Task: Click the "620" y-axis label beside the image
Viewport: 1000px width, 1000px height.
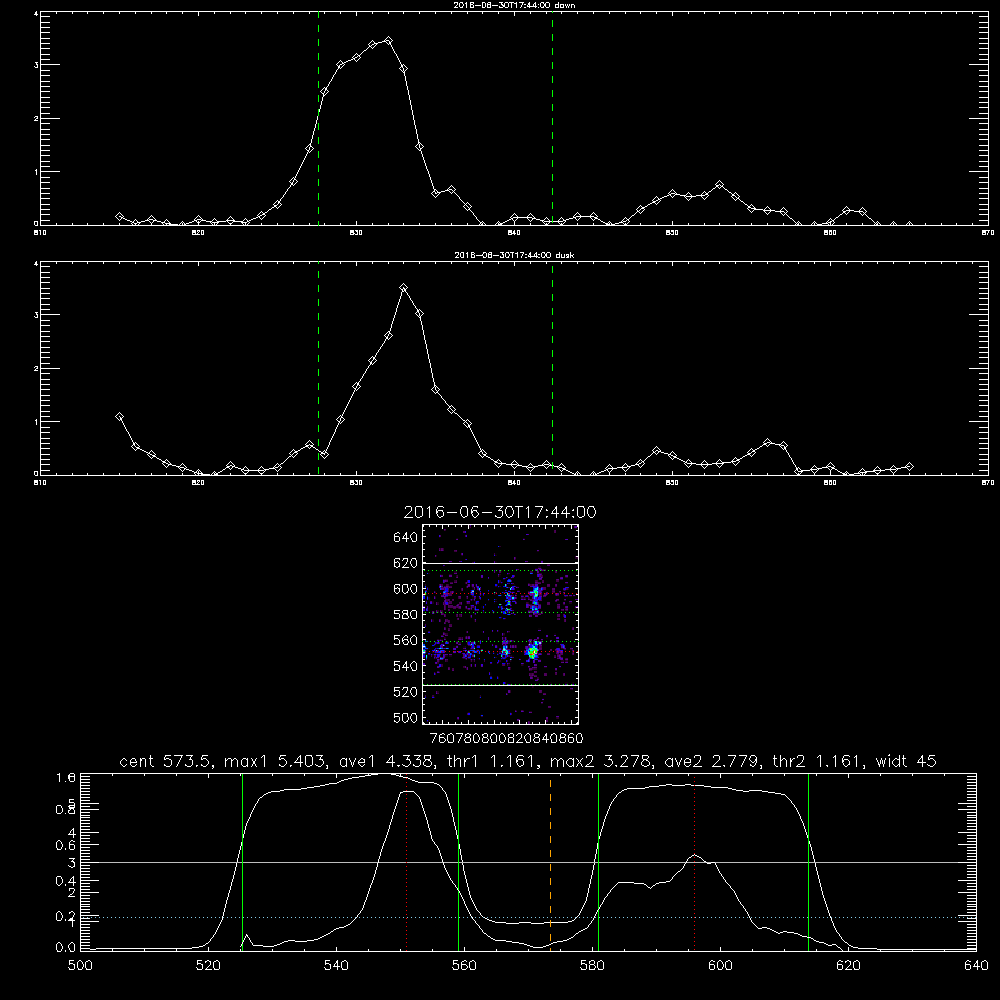Action: pyautogui.click(x=406, y=563)
